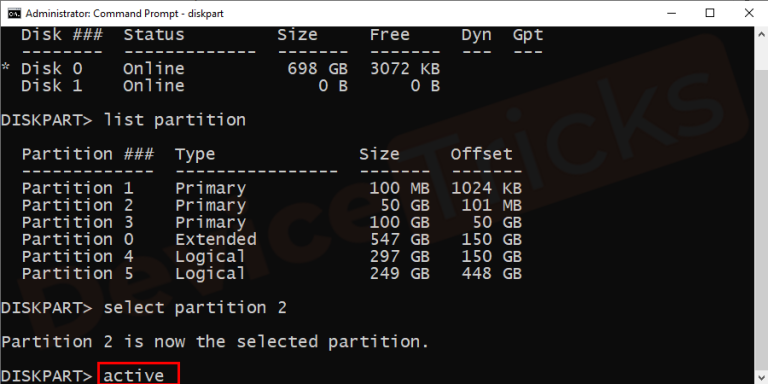Image resolution: width=768 pixels, height=384 pixels.
Task: Click the '698 GB' size value
Action: click(x=318, y=69)
